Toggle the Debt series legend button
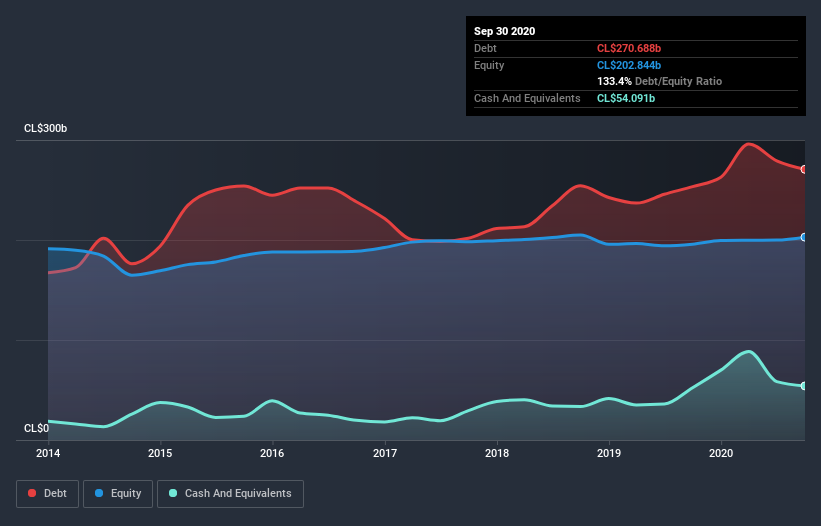Viewport: 821px width, 526px height. pyautogui.click(x=47, y=494)
